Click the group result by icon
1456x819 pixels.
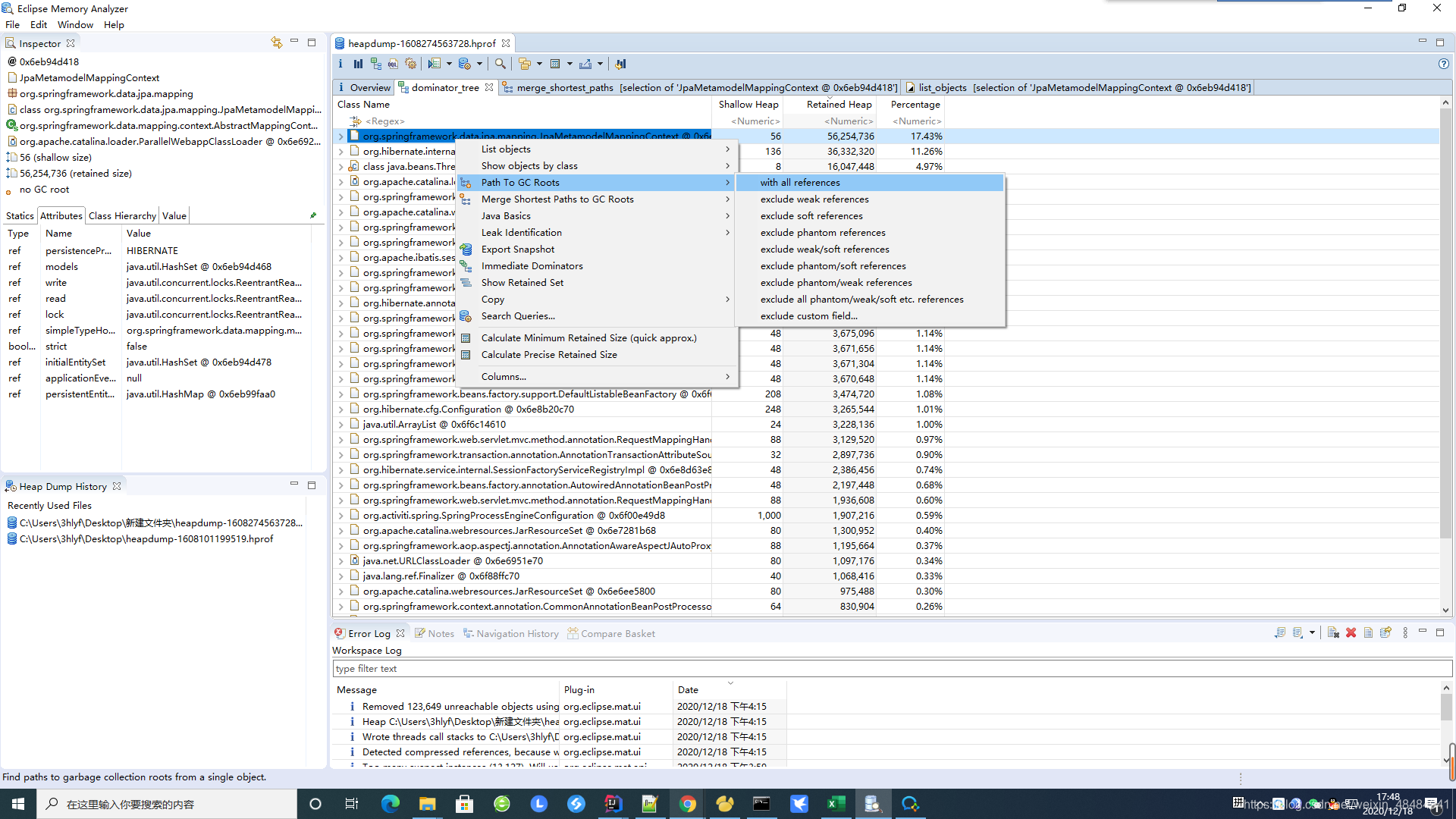pyautogui.click(x=525, y=64)
